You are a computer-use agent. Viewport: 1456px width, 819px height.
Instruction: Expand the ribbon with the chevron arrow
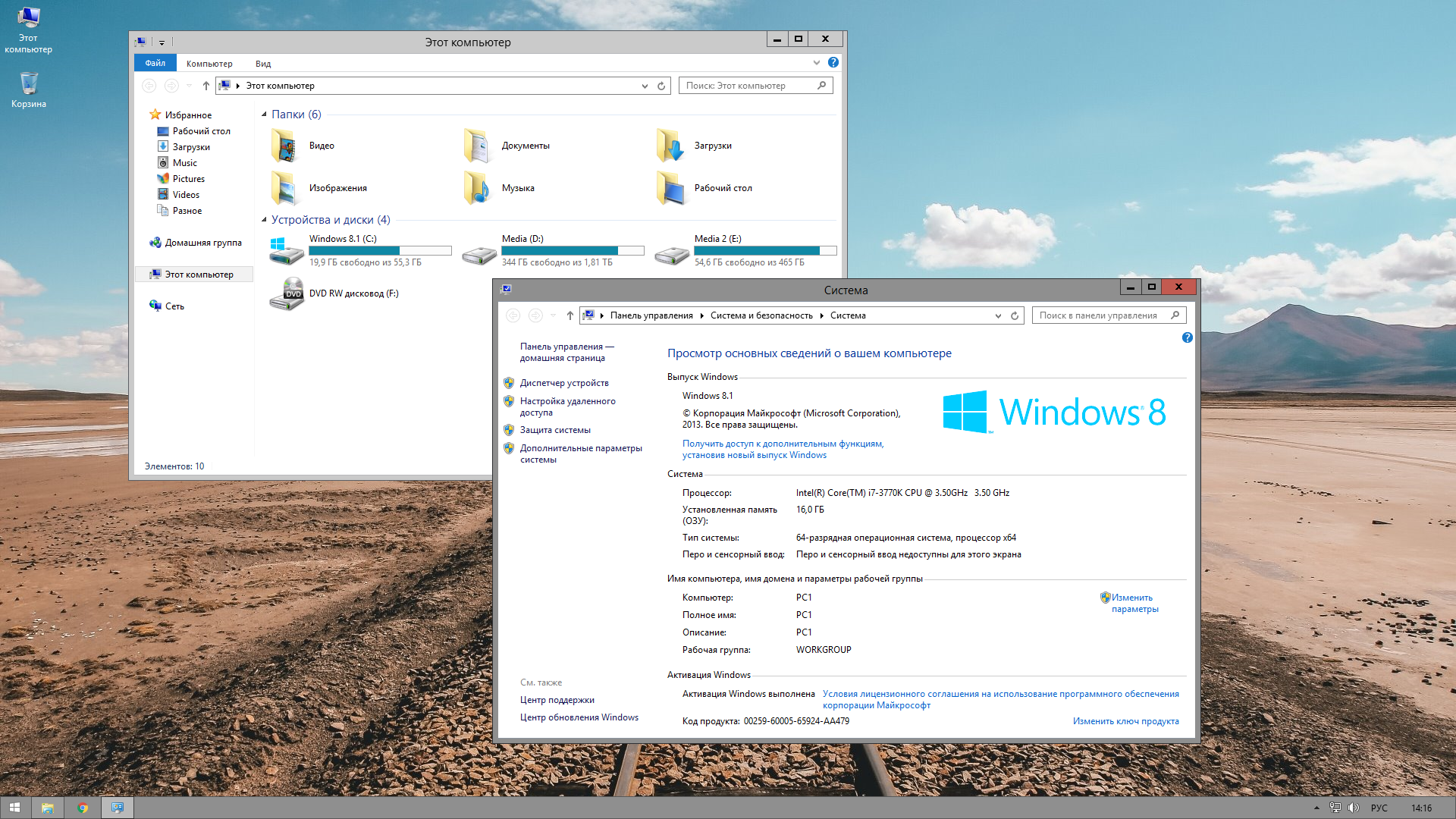click(816, 63)
